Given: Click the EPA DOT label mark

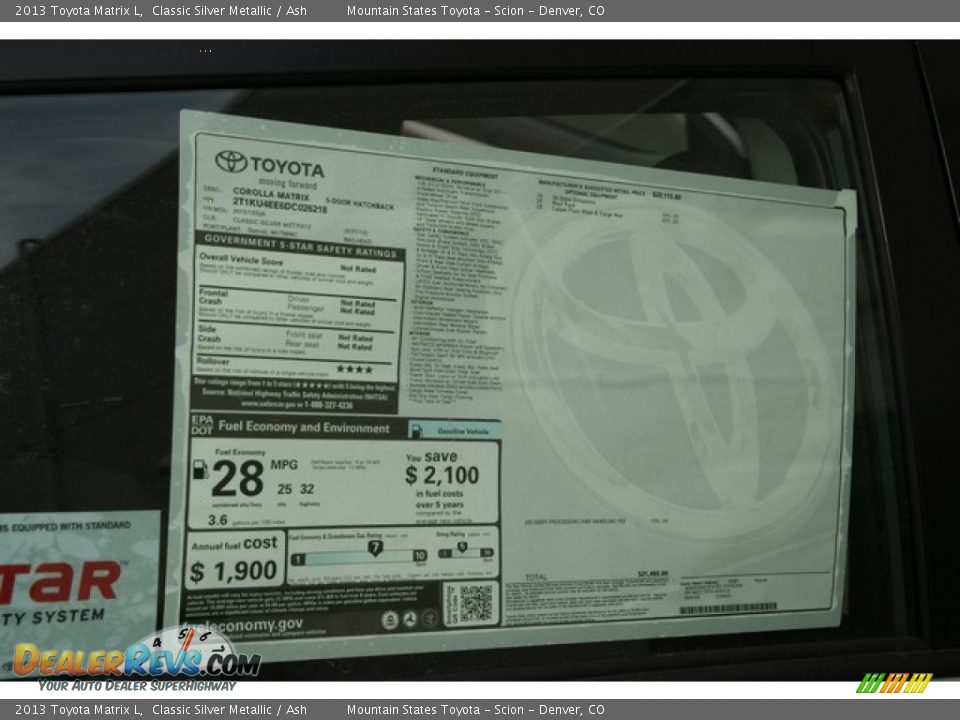Looking at the screenshot, I should (x=202, y=424).
